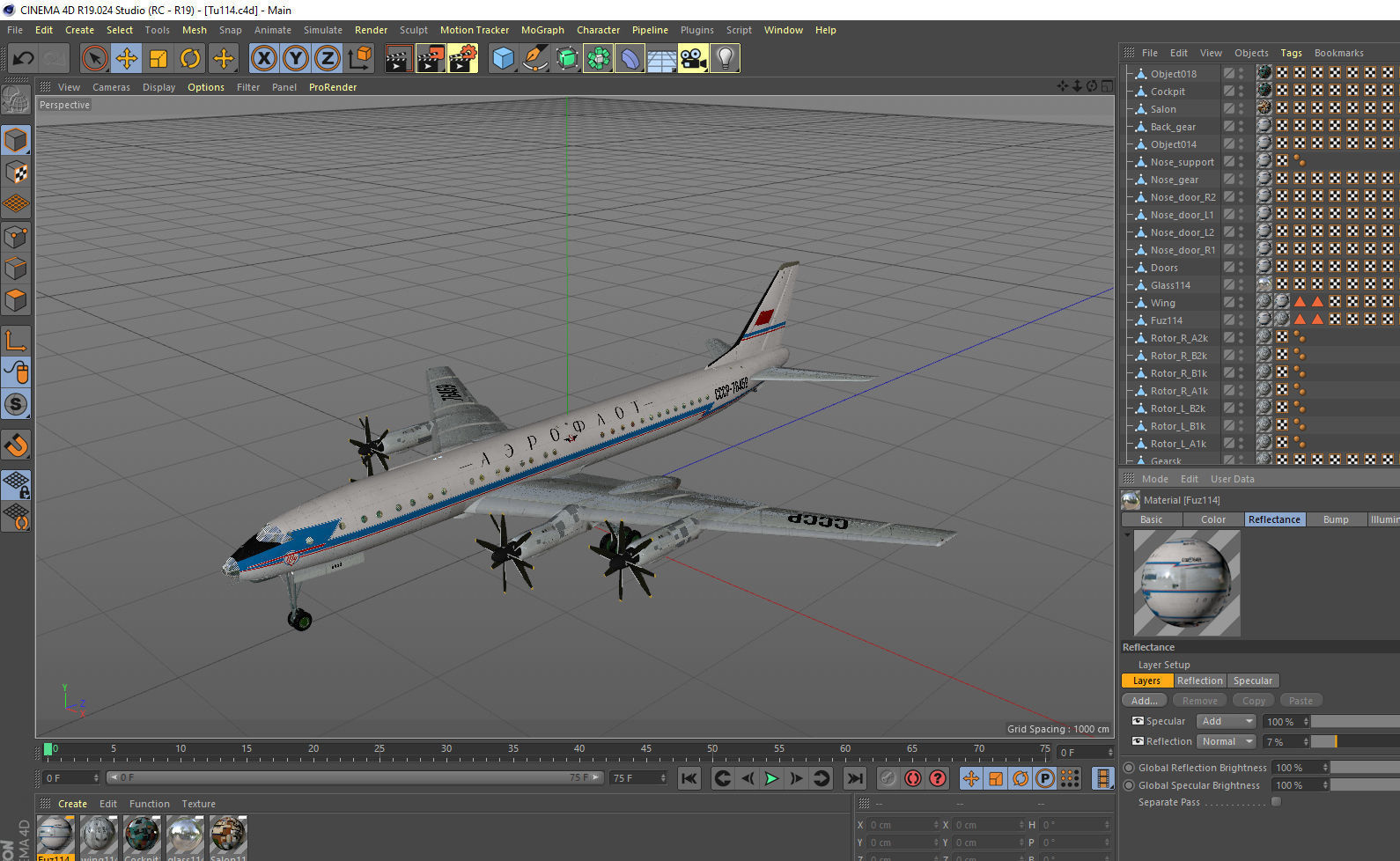Click the Record Active Objects button
Screen dimensions: 1400x861
click(888, 778)
